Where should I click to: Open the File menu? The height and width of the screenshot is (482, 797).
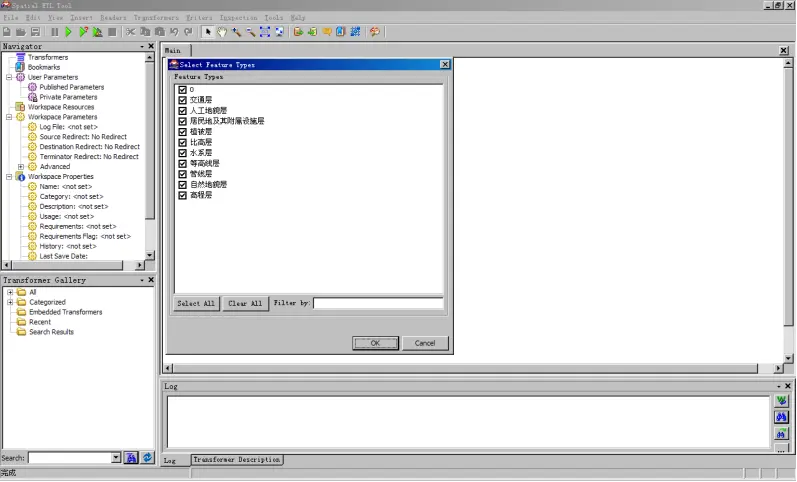(11, 17)
